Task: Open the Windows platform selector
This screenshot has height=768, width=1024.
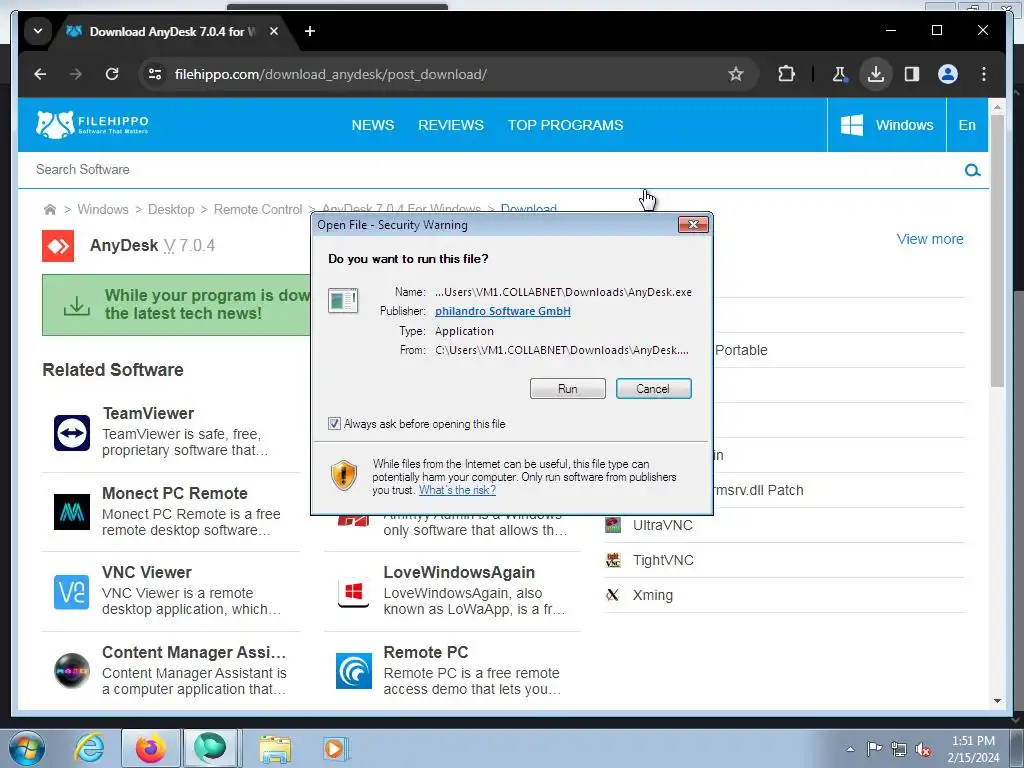Action: click(887, 125)
